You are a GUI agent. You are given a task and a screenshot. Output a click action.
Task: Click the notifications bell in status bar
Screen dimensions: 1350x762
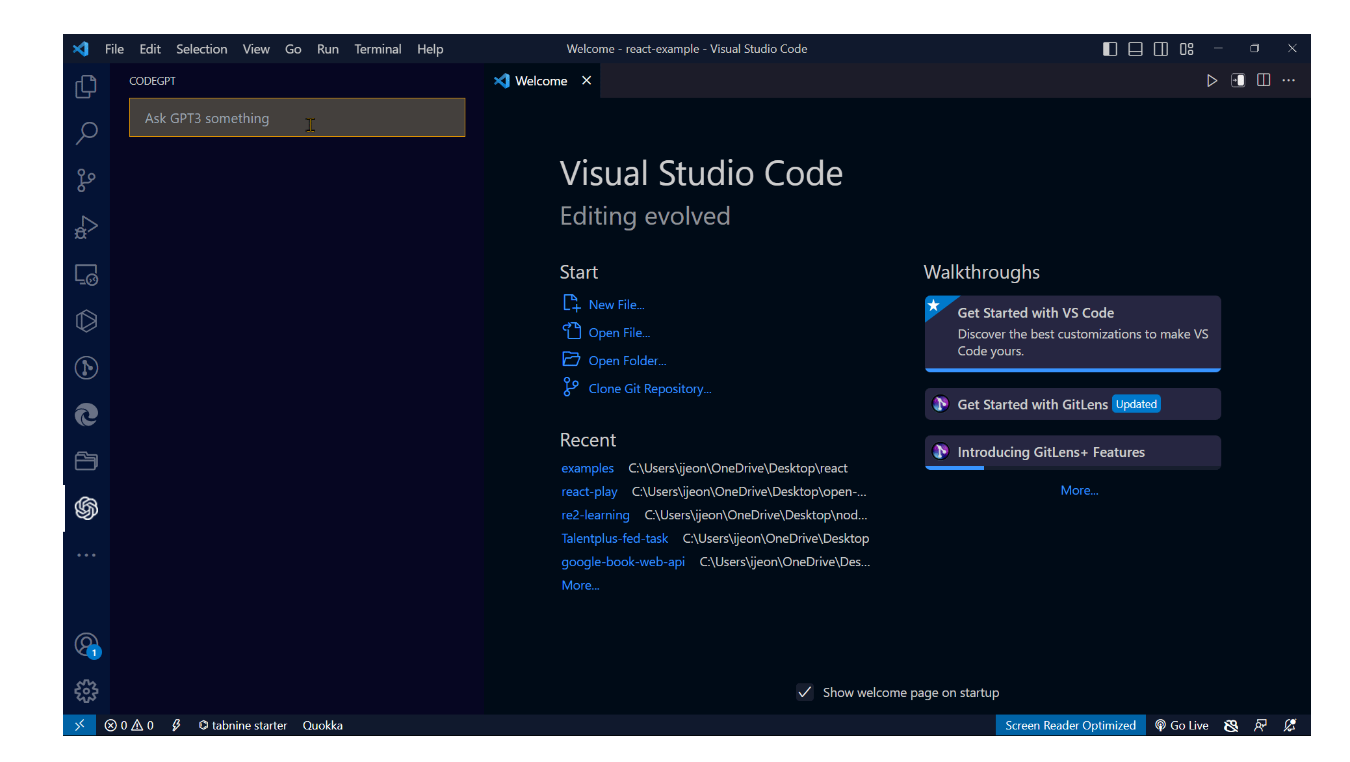[x=1290, y=725]
